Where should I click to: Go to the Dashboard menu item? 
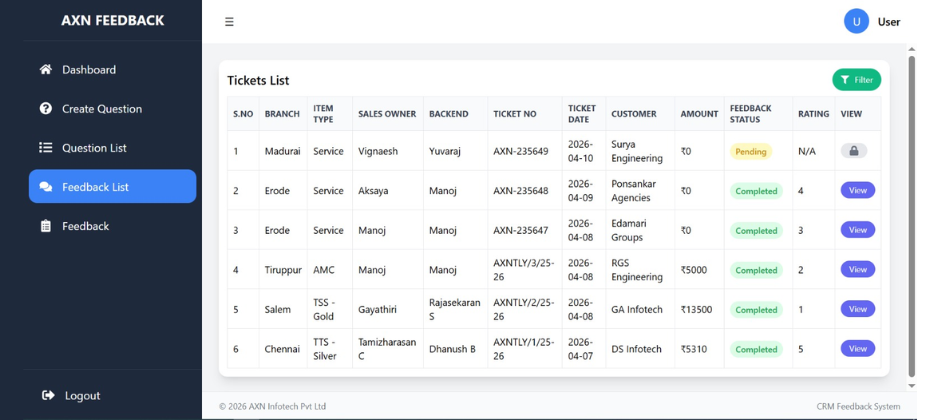(89, 70)
